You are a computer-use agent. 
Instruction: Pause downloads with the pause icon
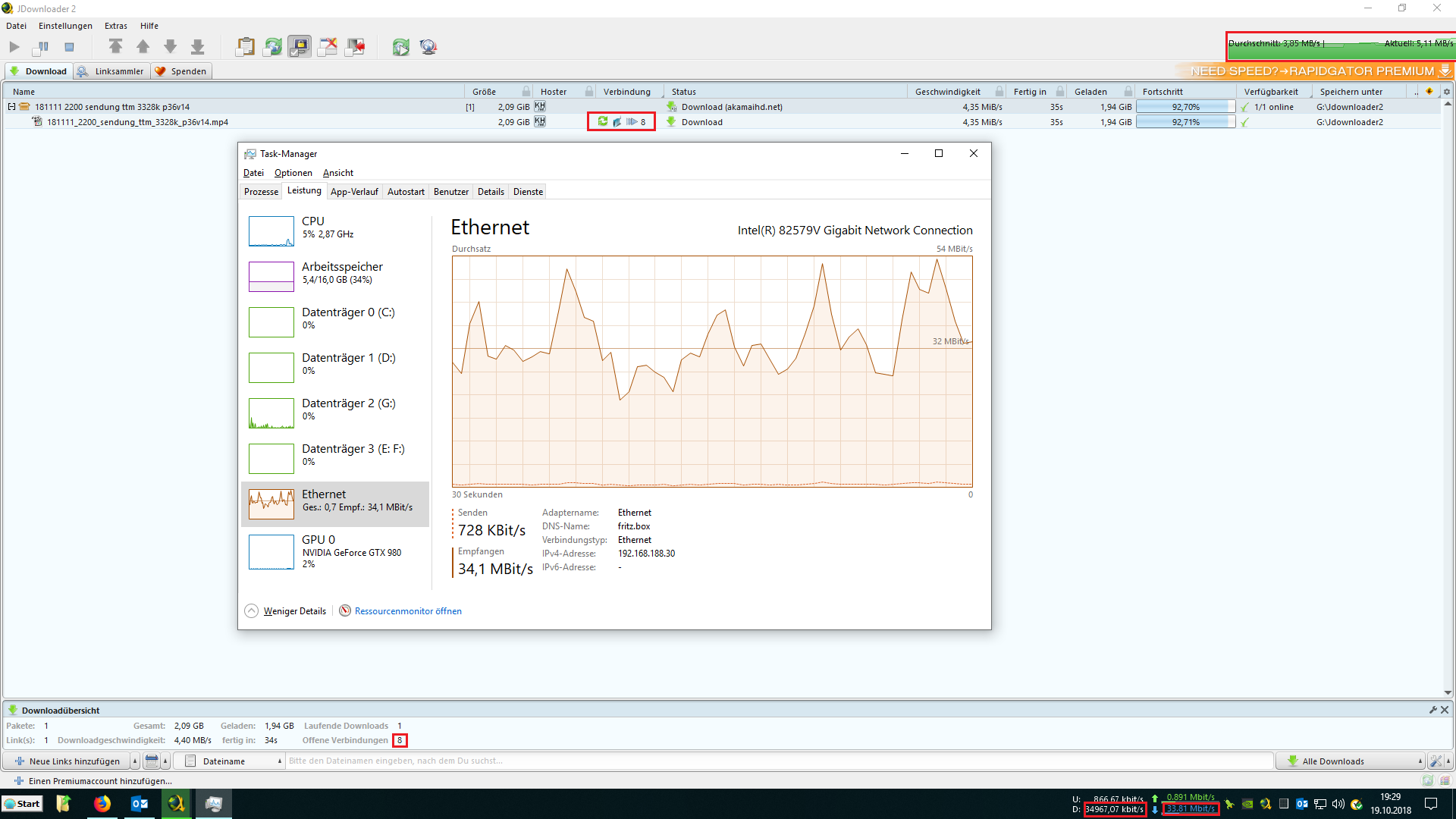tap(42, 47)
